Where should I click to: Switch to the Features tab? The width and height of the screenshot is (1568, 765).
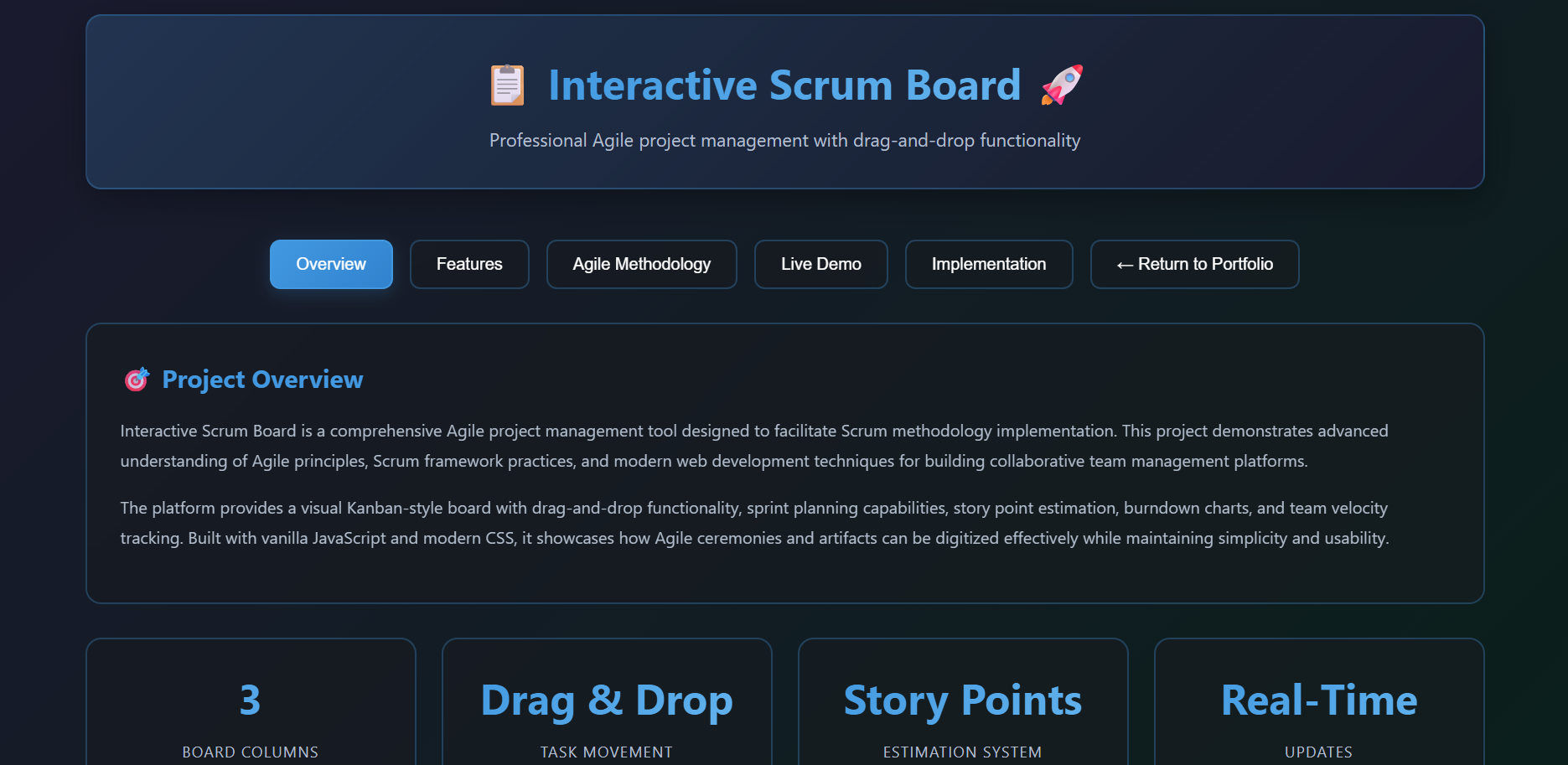coord(468,264)
